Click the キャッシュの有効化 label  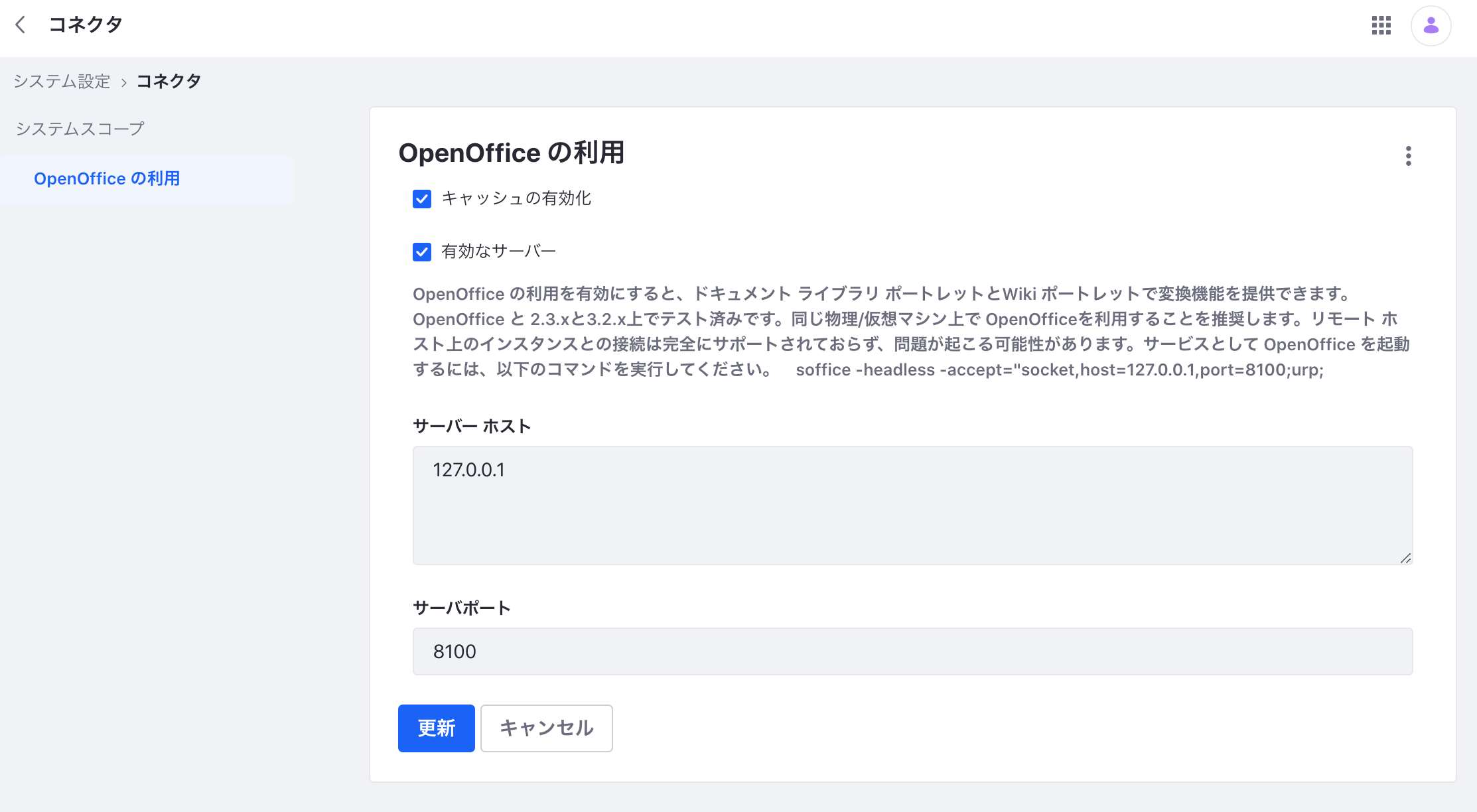point(516,198)
